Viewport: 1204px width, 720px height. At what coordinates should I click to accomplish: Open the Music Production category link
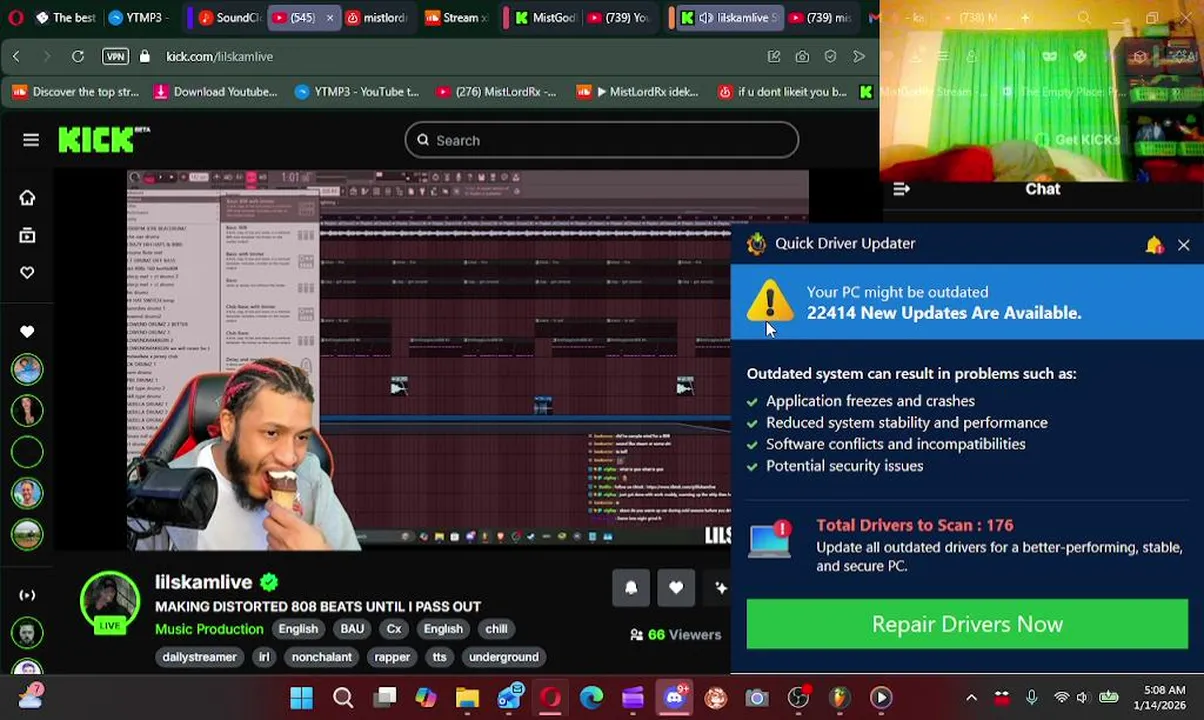pyautogui.click(x=209, y=629)
